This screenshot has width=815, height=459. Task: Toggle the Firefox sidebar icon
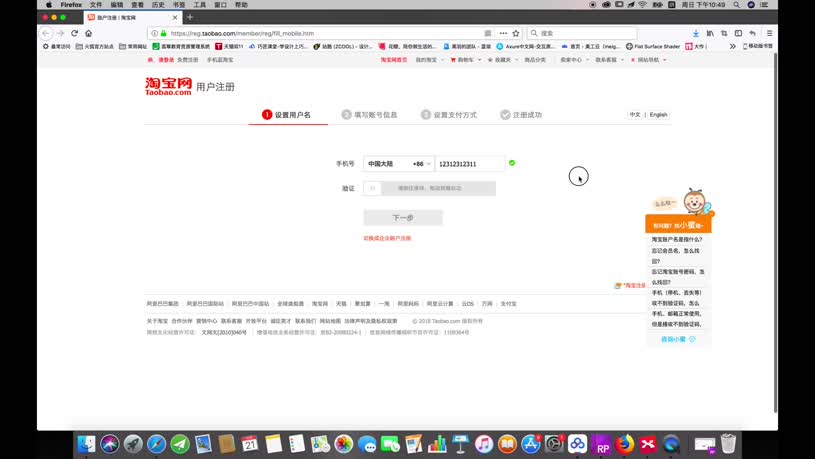(738, 33)
